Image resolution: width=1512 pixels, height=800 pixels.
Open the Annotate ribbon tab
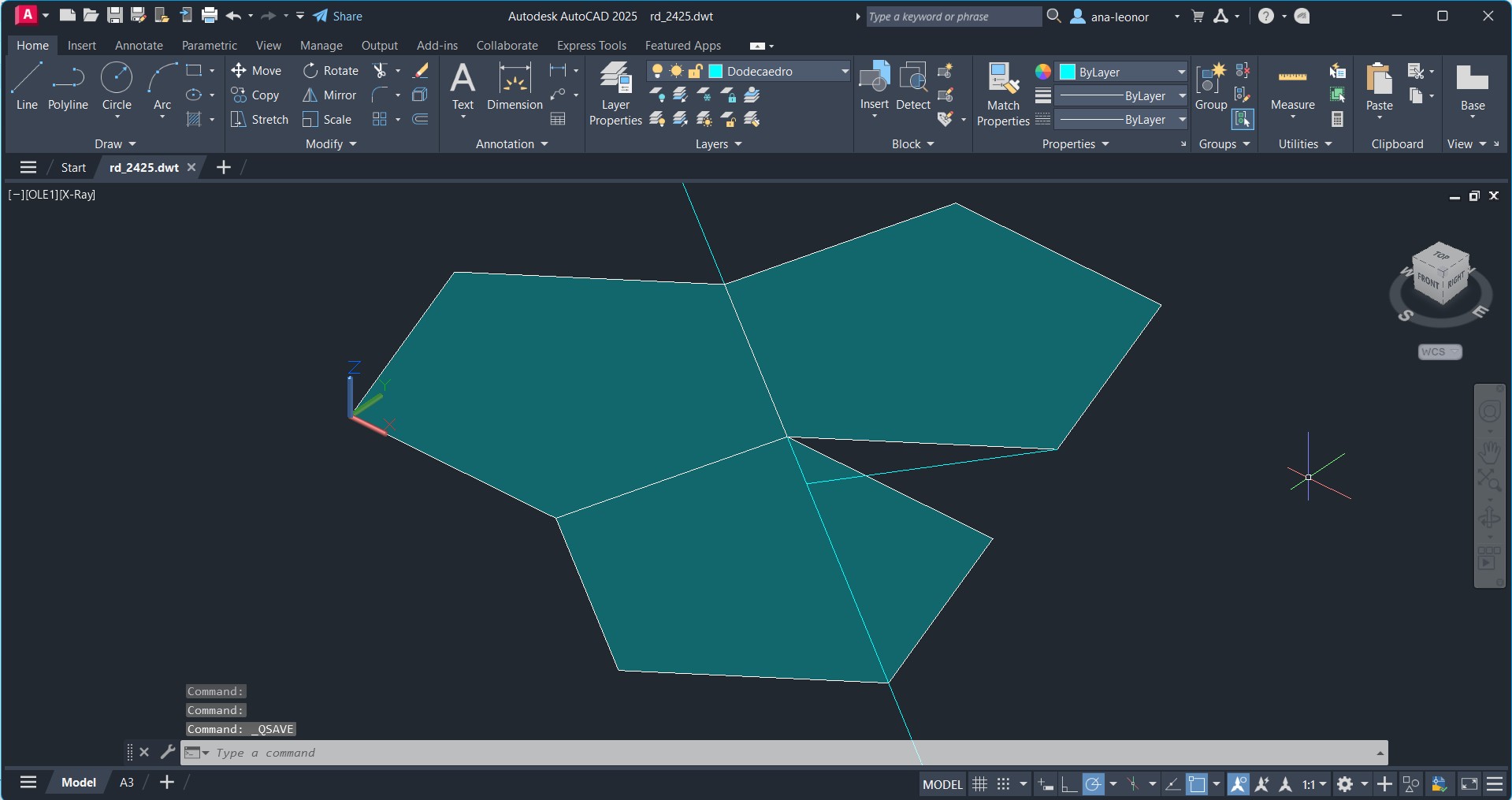coord(139,46)
